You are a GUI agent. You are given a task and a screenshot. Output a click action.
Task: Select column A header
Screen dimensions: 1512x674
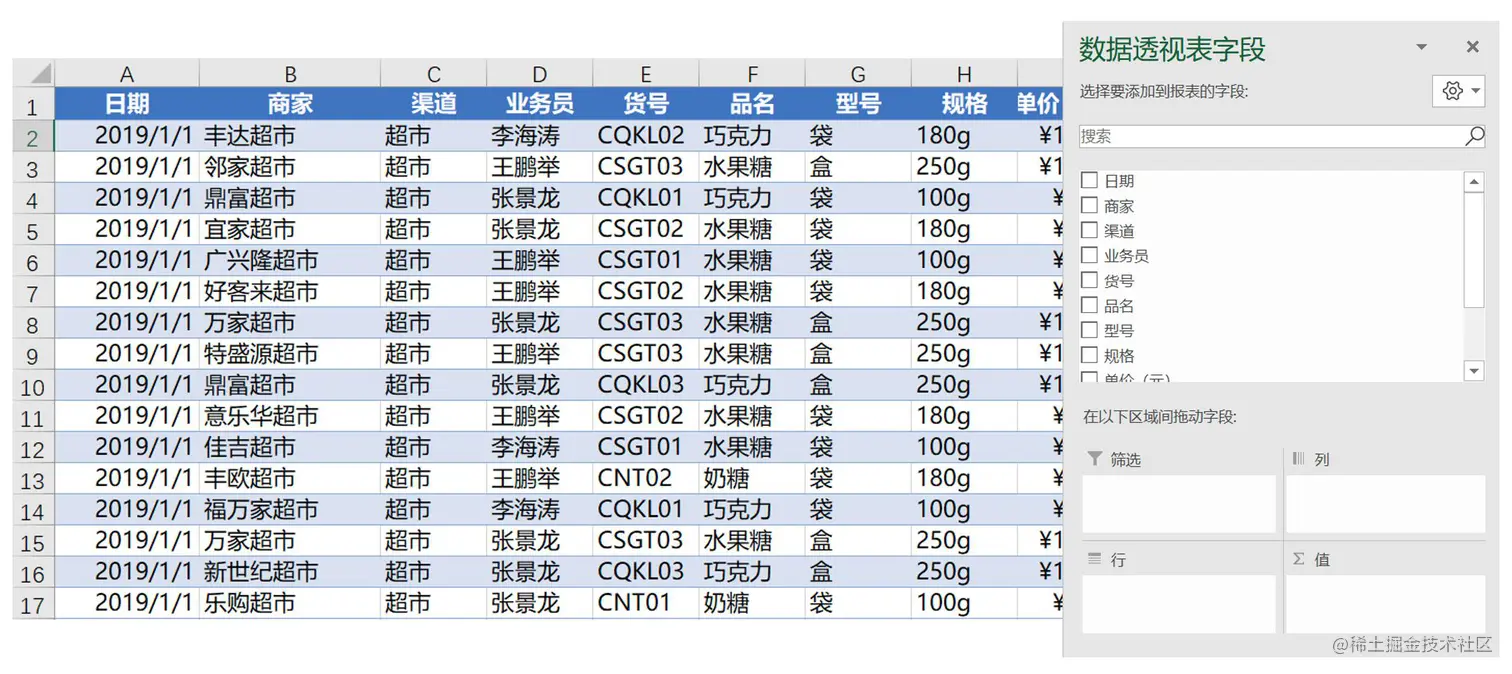(x=127, y=74)
